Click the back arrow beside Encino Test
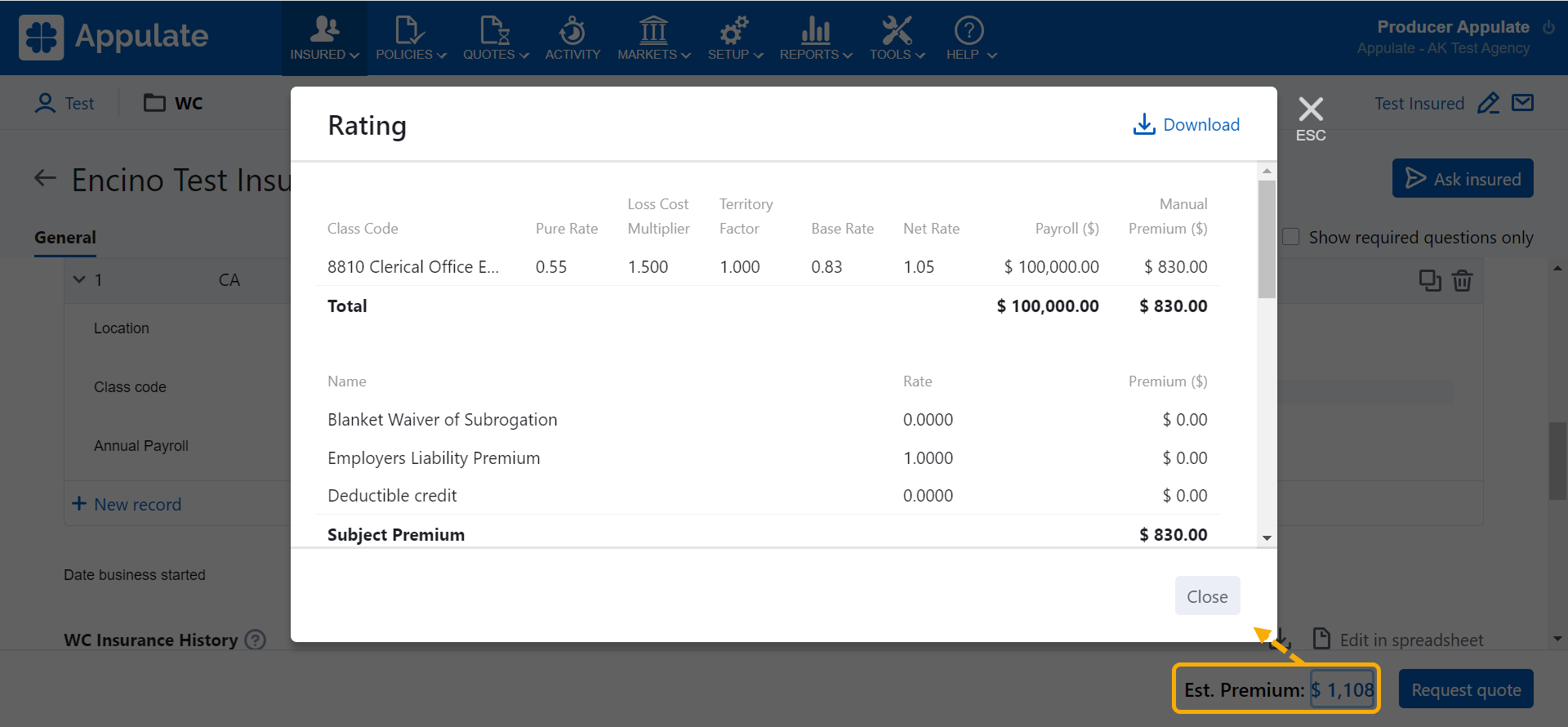 [x=46, y=178]
